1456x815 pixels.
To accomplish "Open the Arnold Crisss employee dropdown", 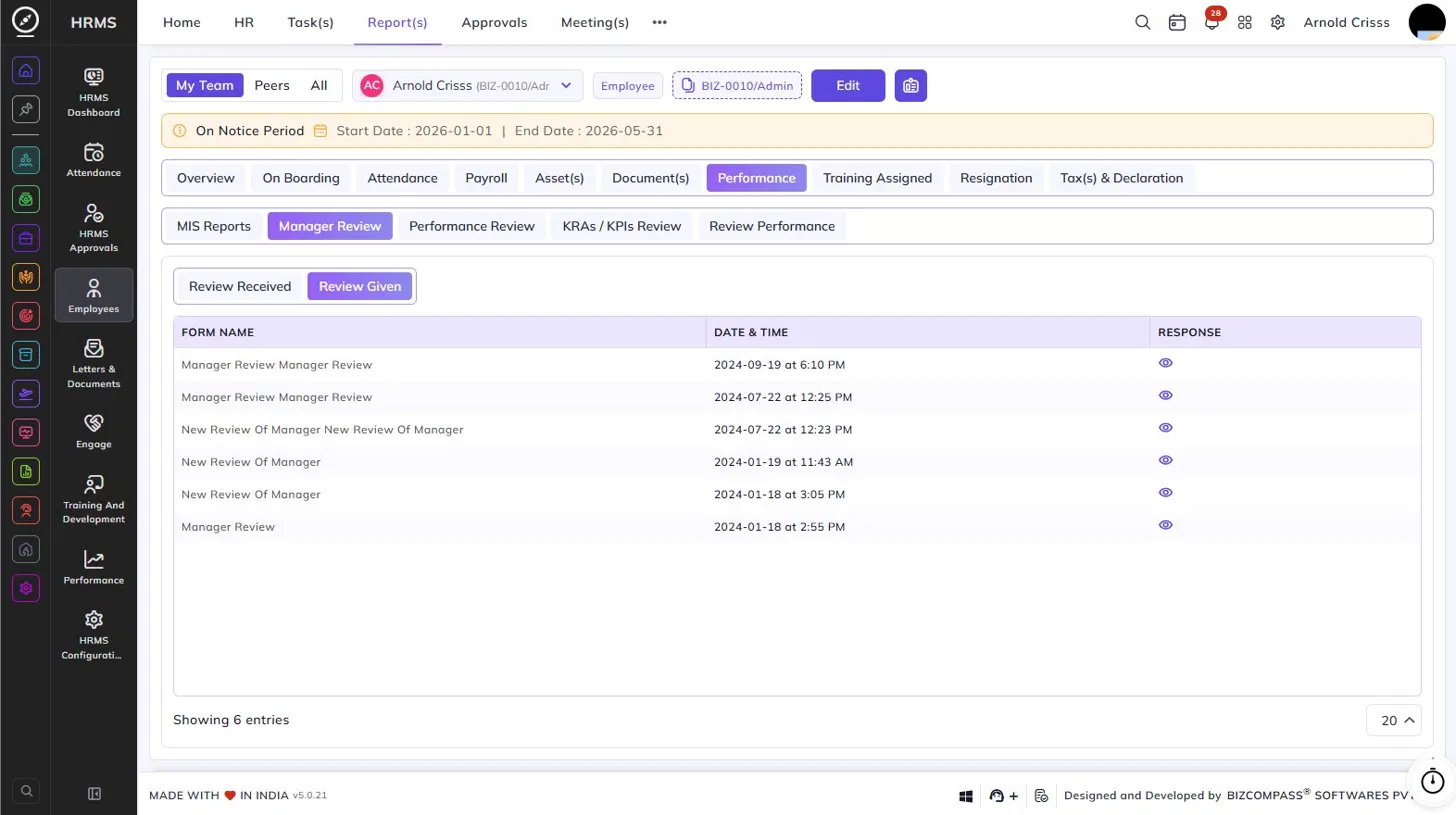I will click(468, 85).
